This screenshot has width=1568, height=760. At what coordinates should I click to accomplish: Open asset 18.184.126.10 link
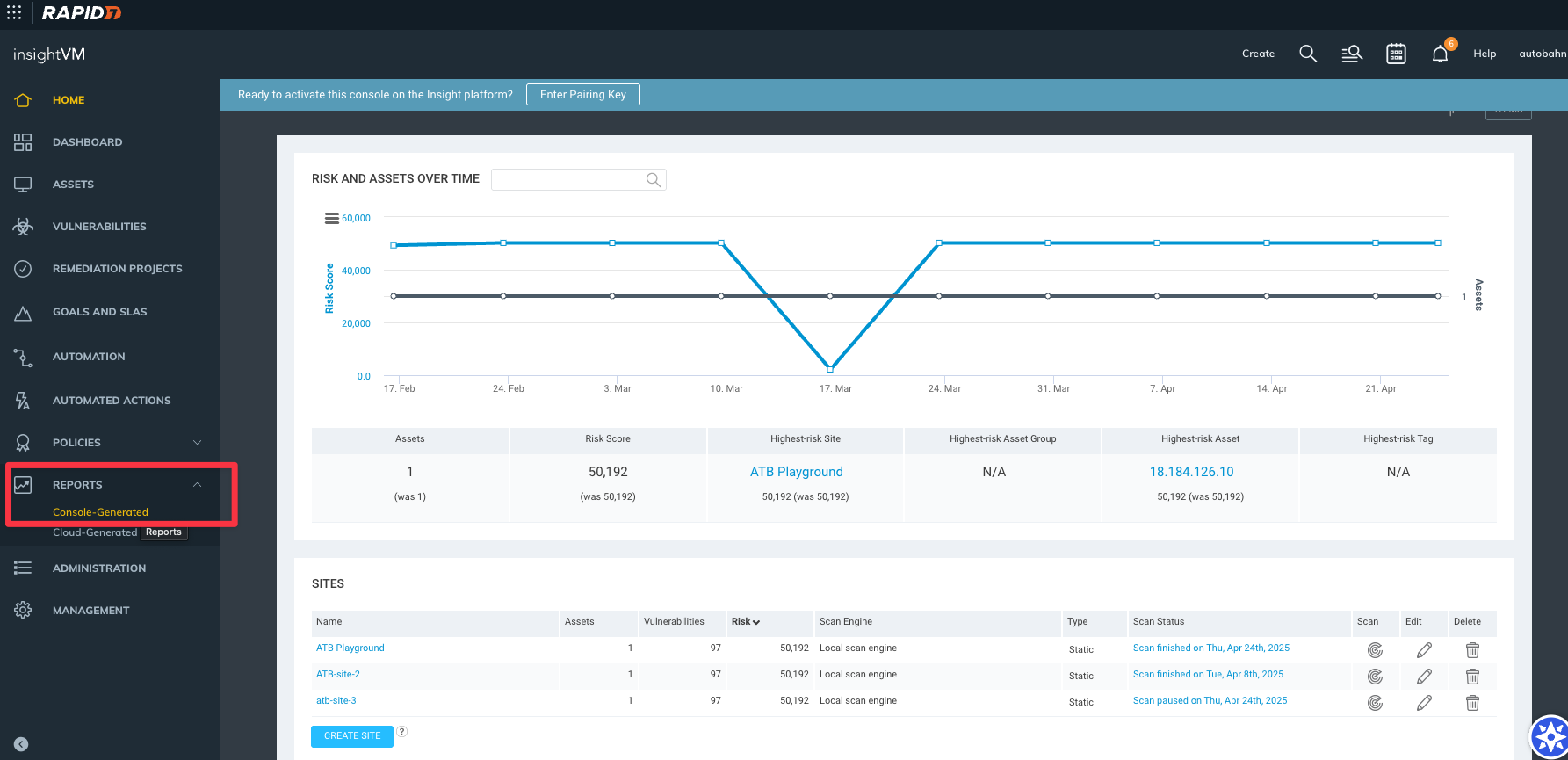point(1191,472)
